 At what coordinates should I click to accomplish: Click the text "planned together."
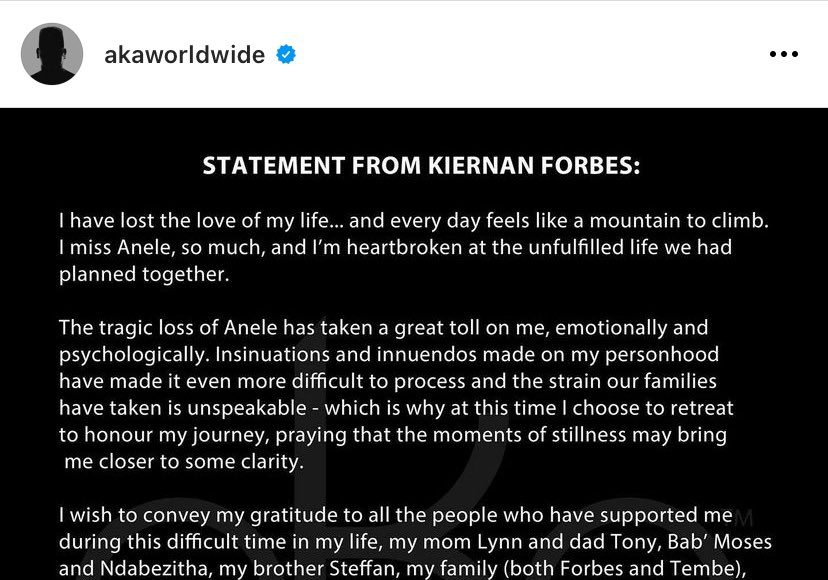[144, 273]
